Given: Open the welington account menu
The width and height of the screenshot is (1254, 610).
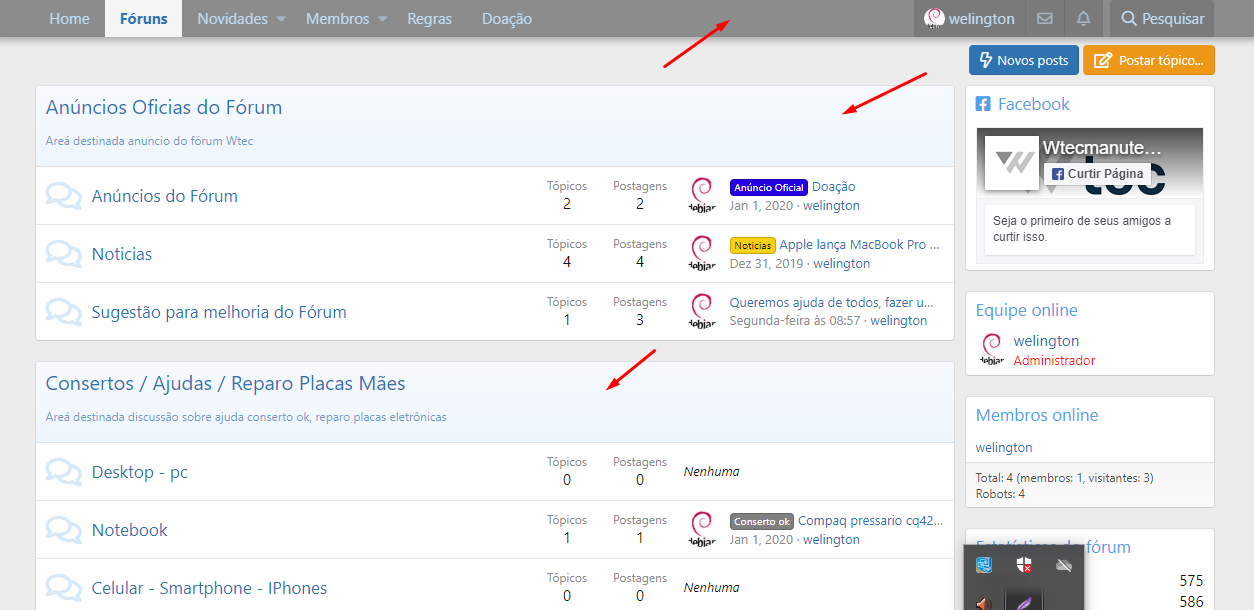Looking at the screenshot, I should (969, 19).
